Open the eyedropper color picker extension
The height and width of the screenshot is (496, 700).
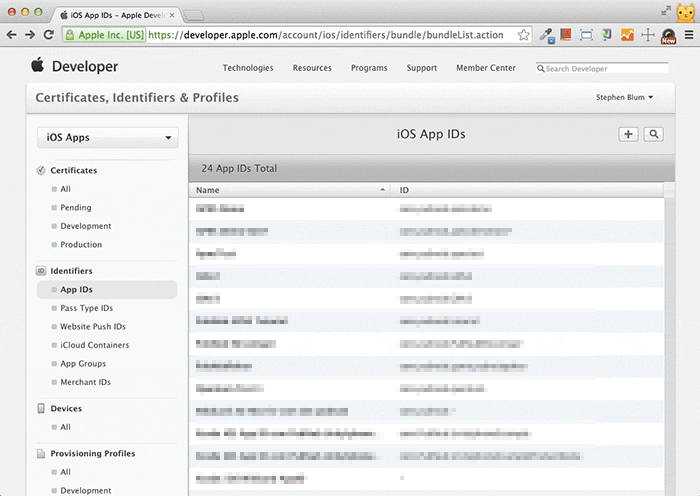click(547, 34)
